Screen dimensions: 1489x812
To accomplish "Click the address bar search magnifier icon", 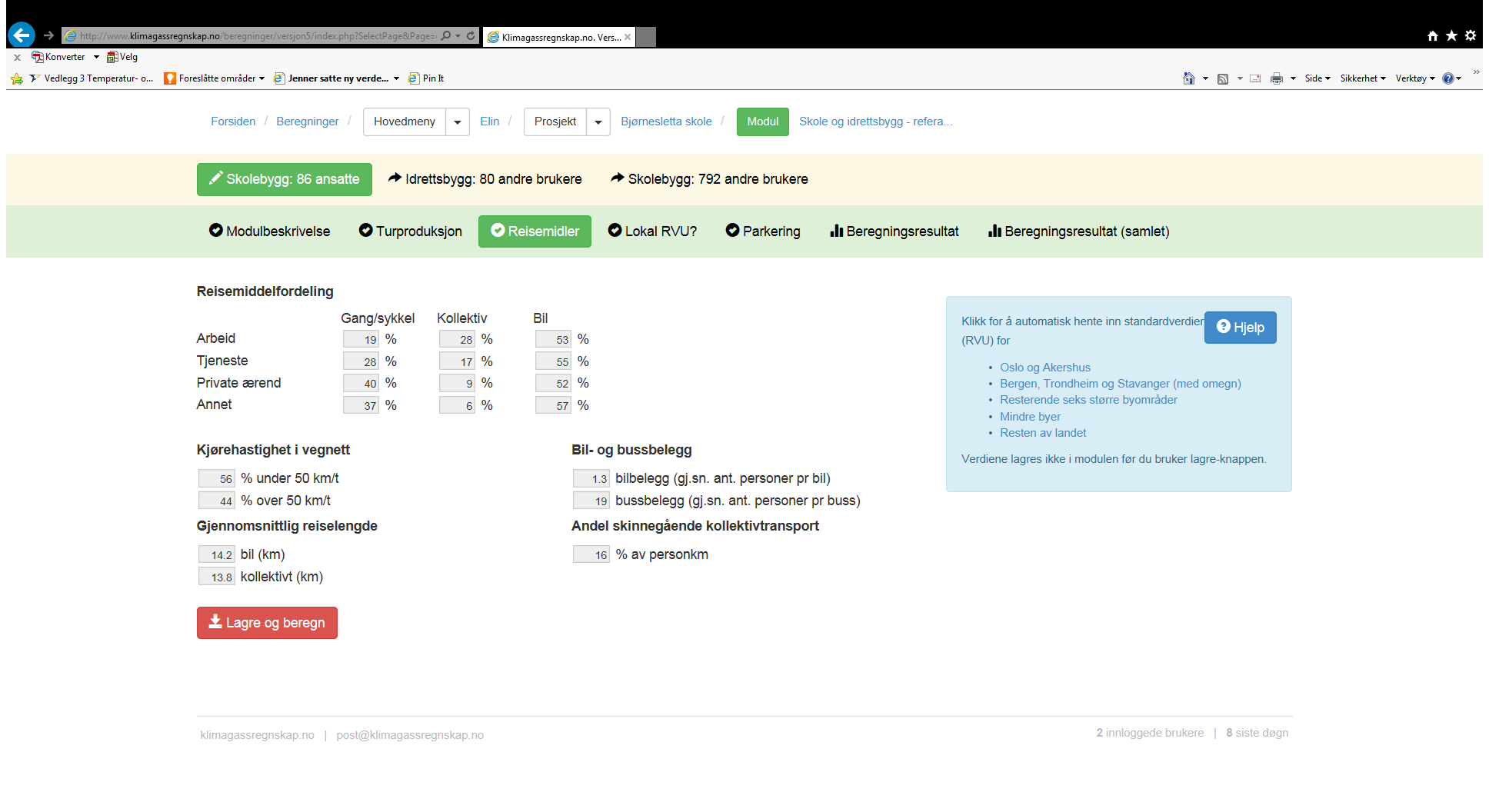I will coord(446,36).
